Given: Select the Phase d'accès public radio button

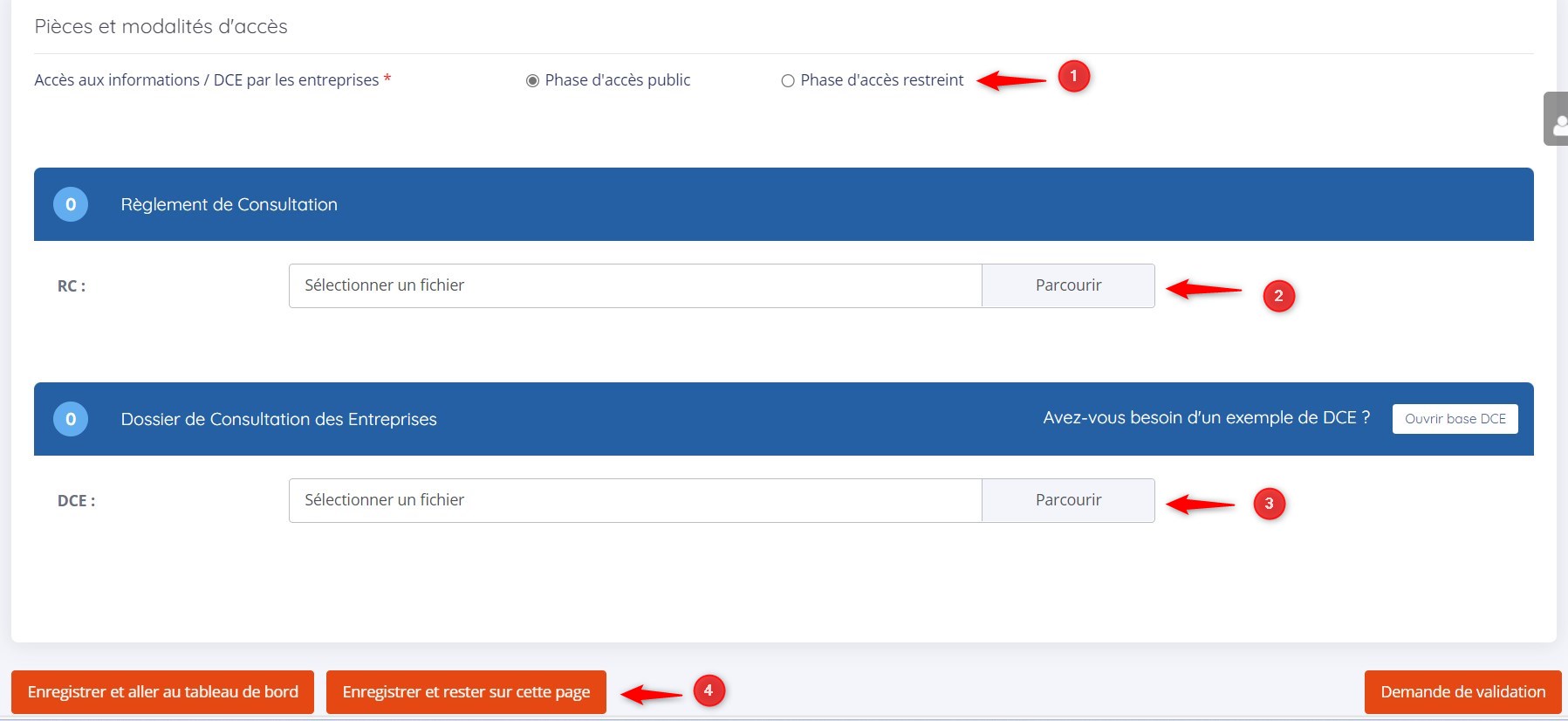Looking at the screenshot, I should coord(532,80).
